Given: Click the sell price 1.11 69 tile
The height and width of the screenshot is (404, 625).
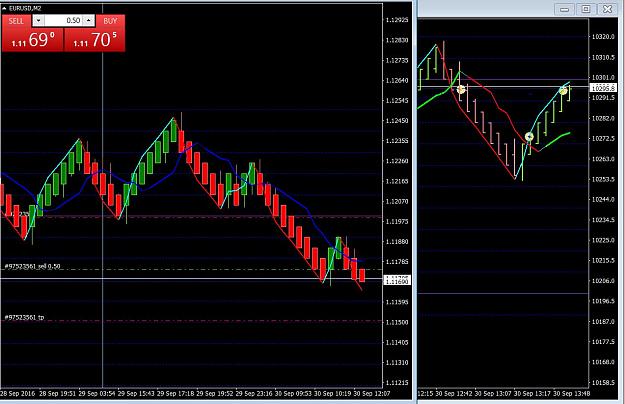Looking at the screenshot, I should click(x=33, y=39).
